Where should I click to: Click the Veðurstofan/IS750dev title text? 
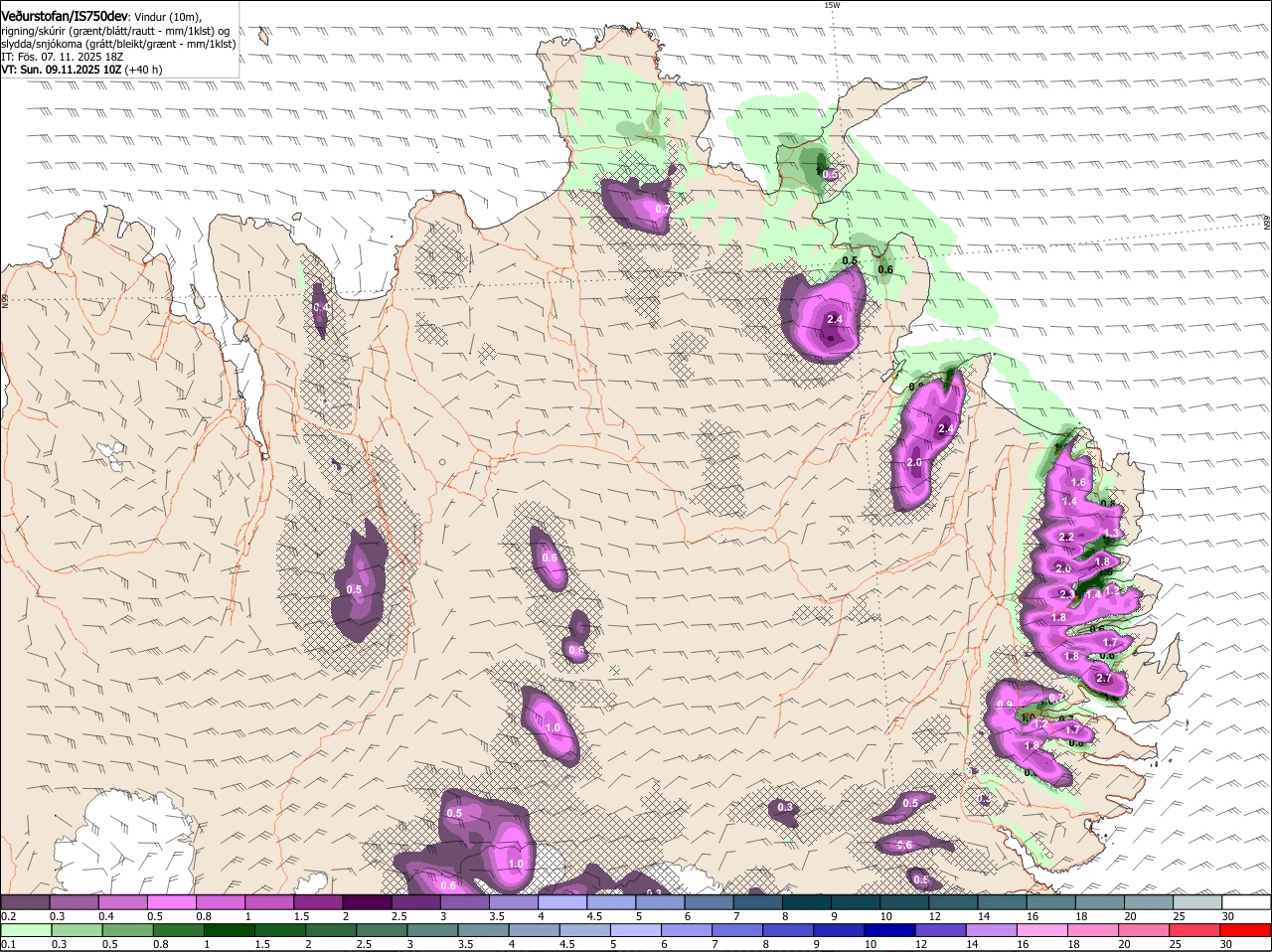(65, 16)
